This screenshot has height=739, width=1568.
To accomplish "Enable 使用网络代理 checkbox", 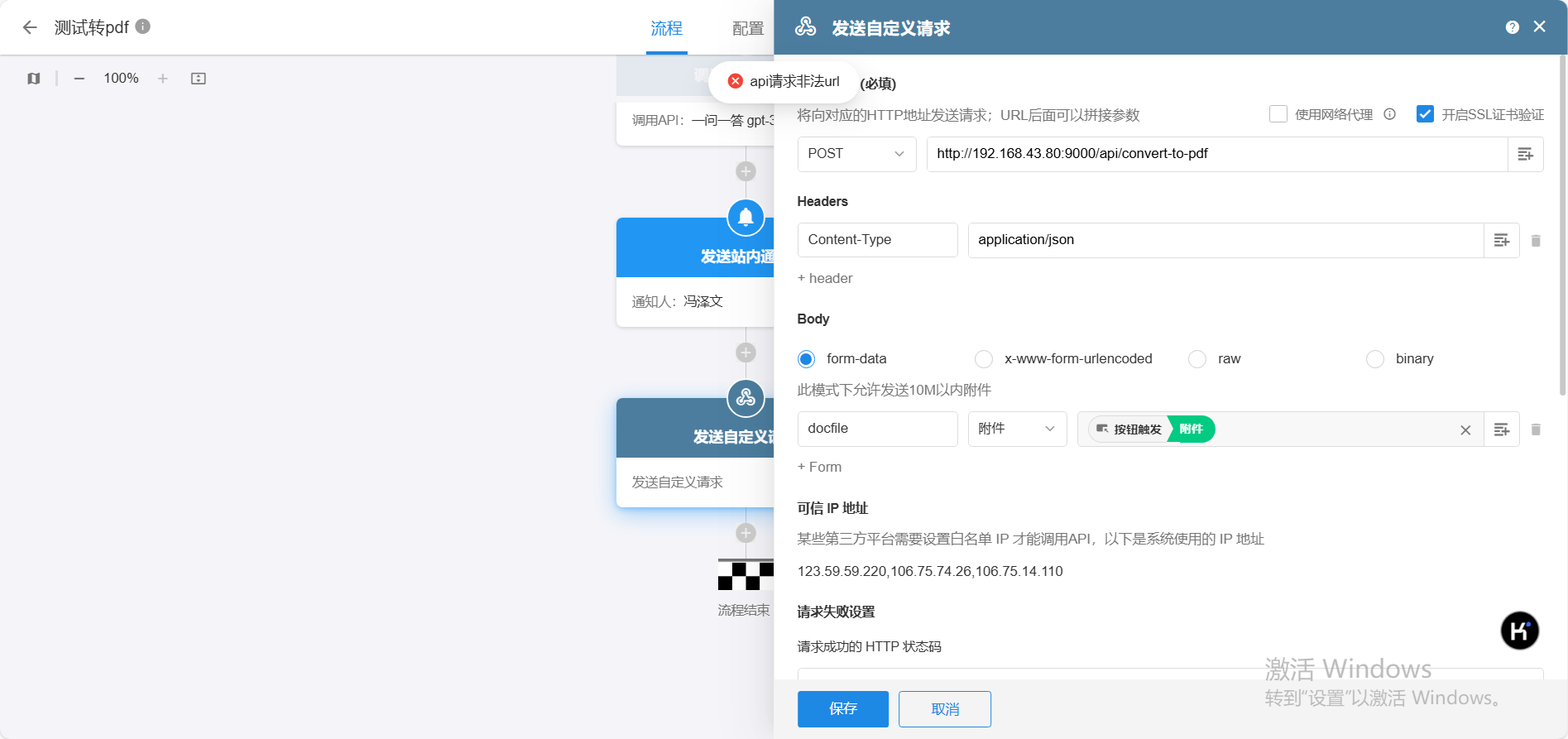I will coord(1278,114).
